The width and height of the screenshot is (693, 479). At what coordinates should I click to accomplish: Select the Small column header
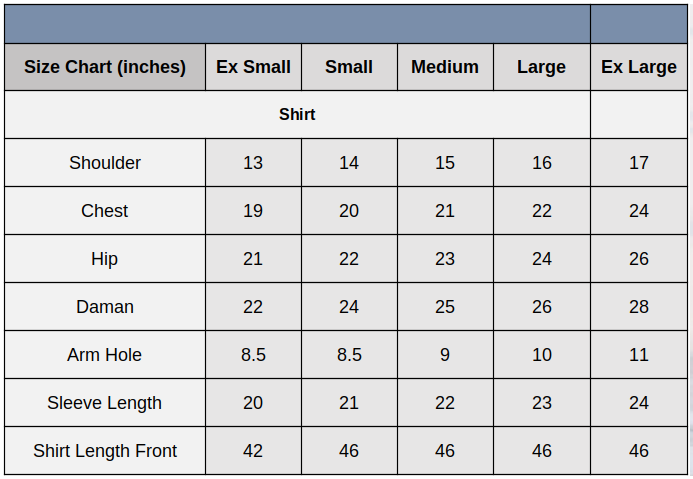(x=349, y=67)
